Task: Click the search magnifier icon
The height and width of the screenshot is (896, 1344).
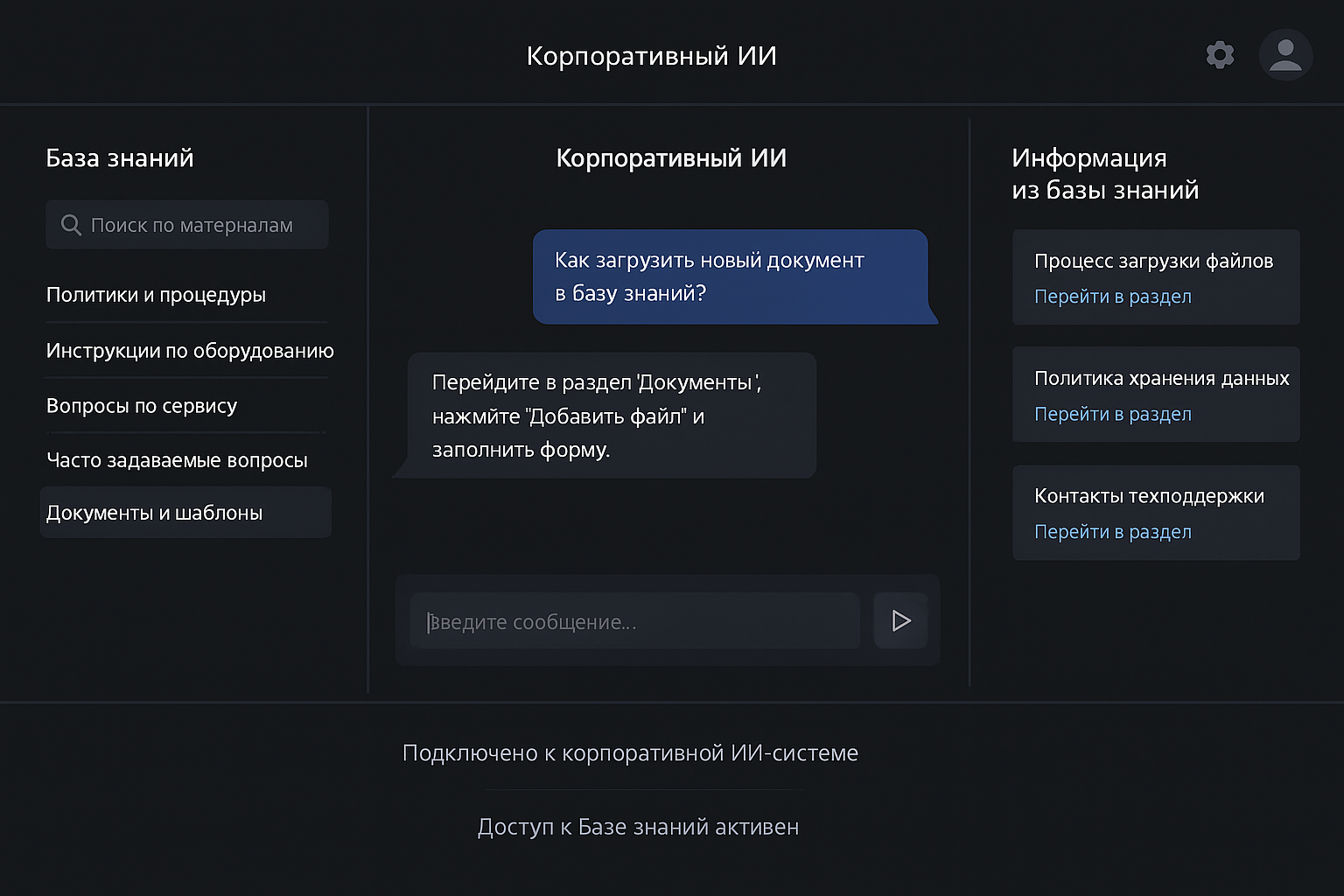Action: pos(71,225)
